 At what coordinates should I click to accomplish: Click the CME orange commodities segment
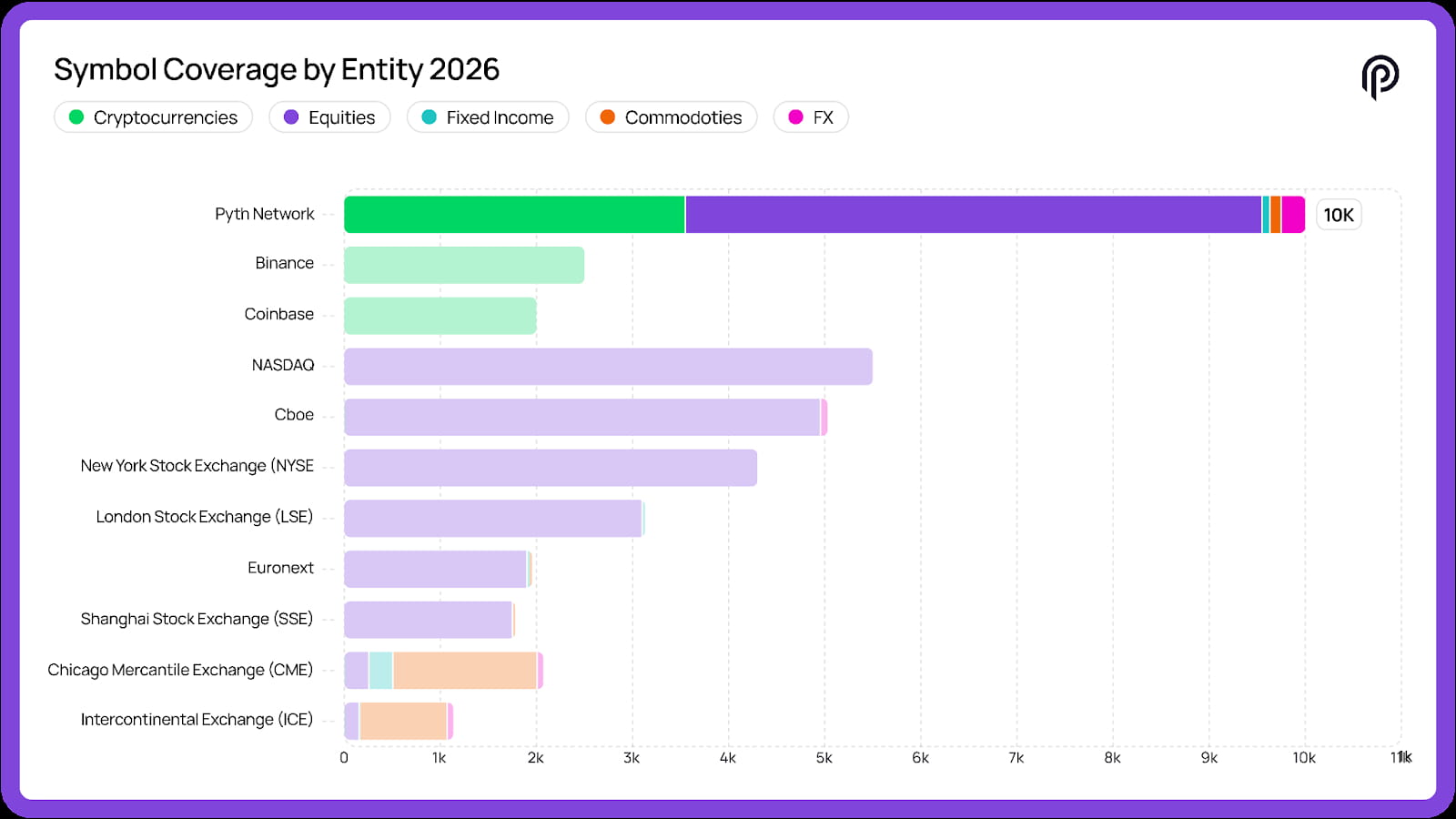click(x=465, y=671)
